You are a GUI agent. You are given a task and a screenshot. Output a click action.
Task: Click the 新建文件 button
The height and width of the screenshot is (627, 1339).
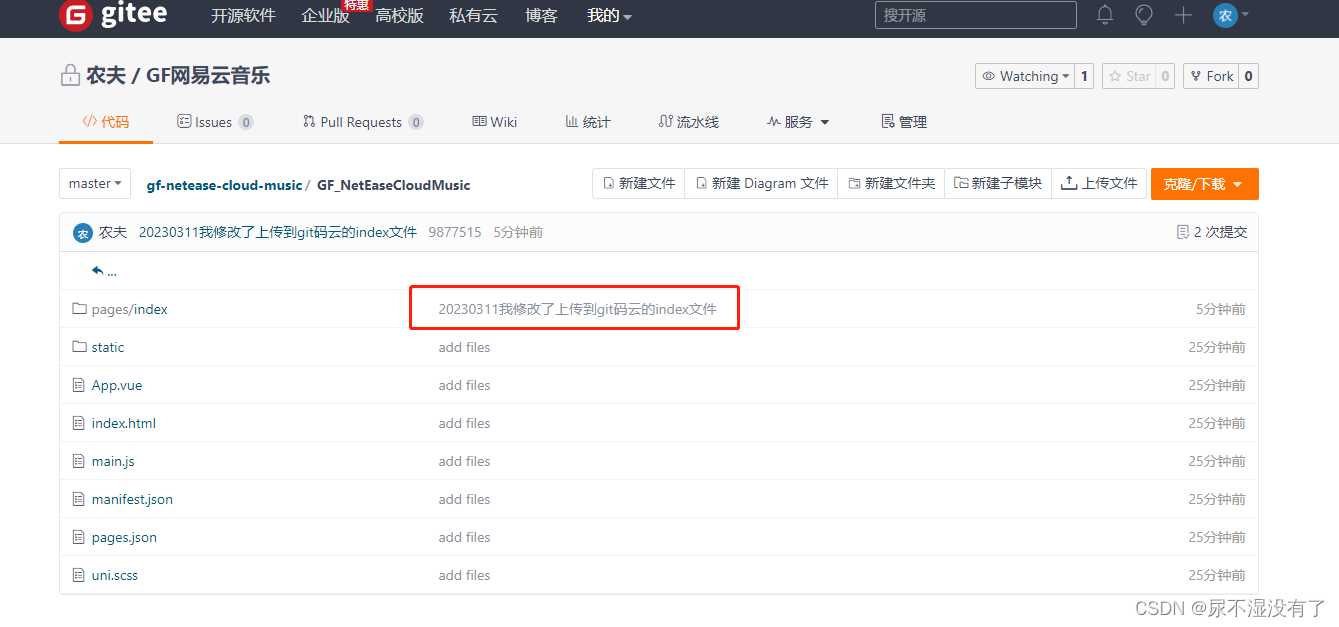click(639, 184)
